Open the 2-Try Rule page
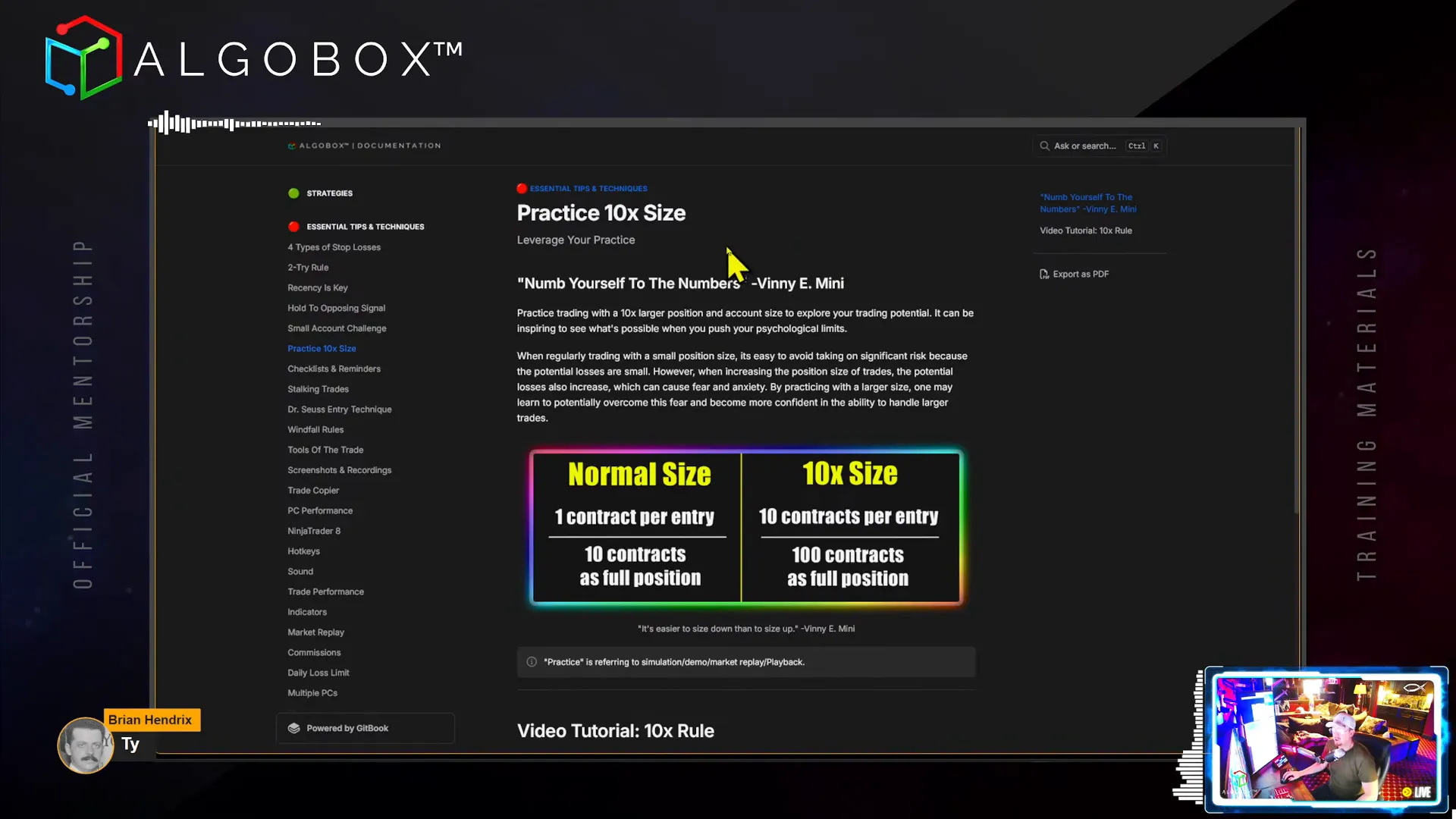 point(308,268)
